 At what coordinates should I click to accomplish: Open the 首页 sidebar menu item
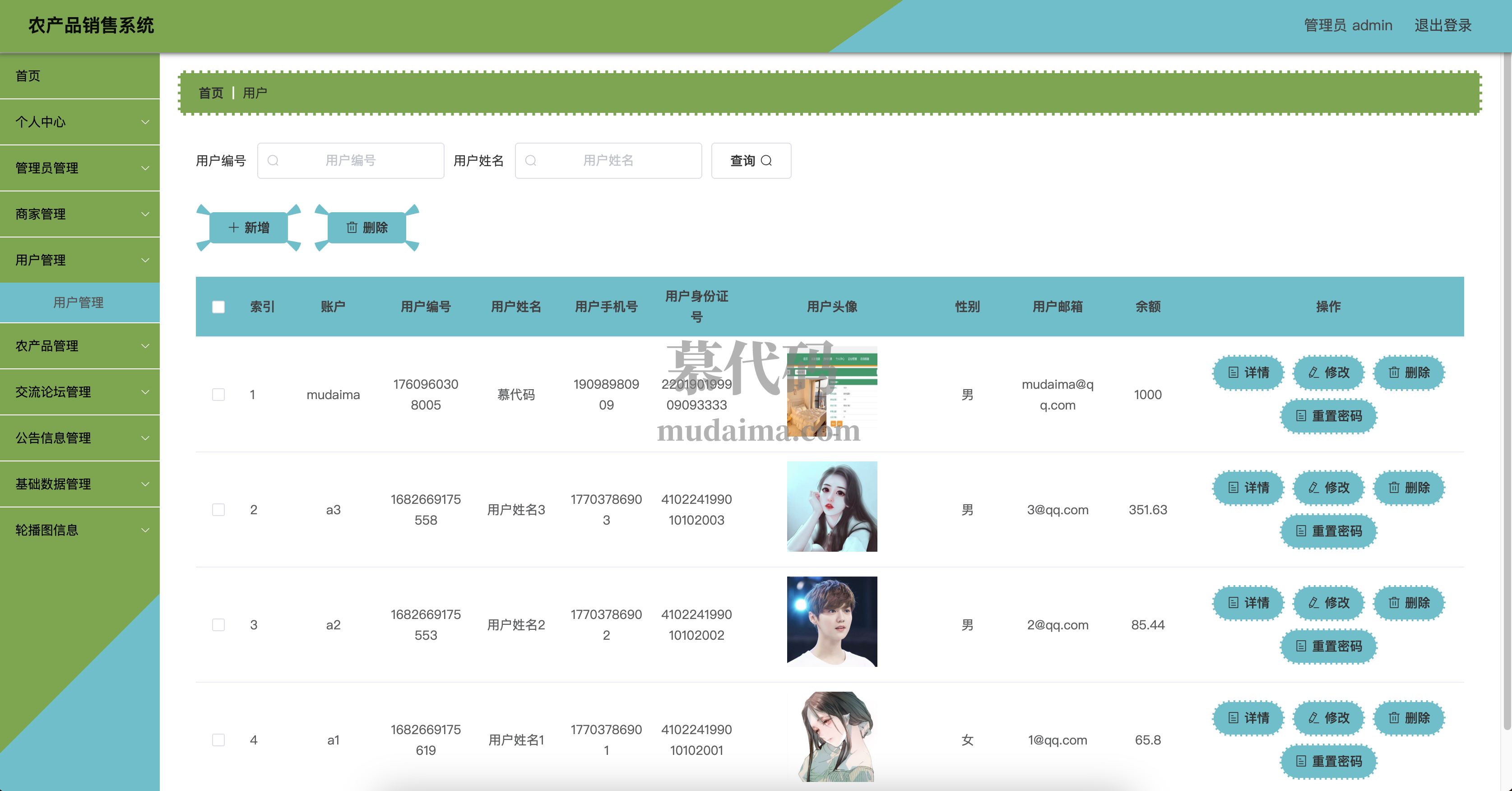28,76
